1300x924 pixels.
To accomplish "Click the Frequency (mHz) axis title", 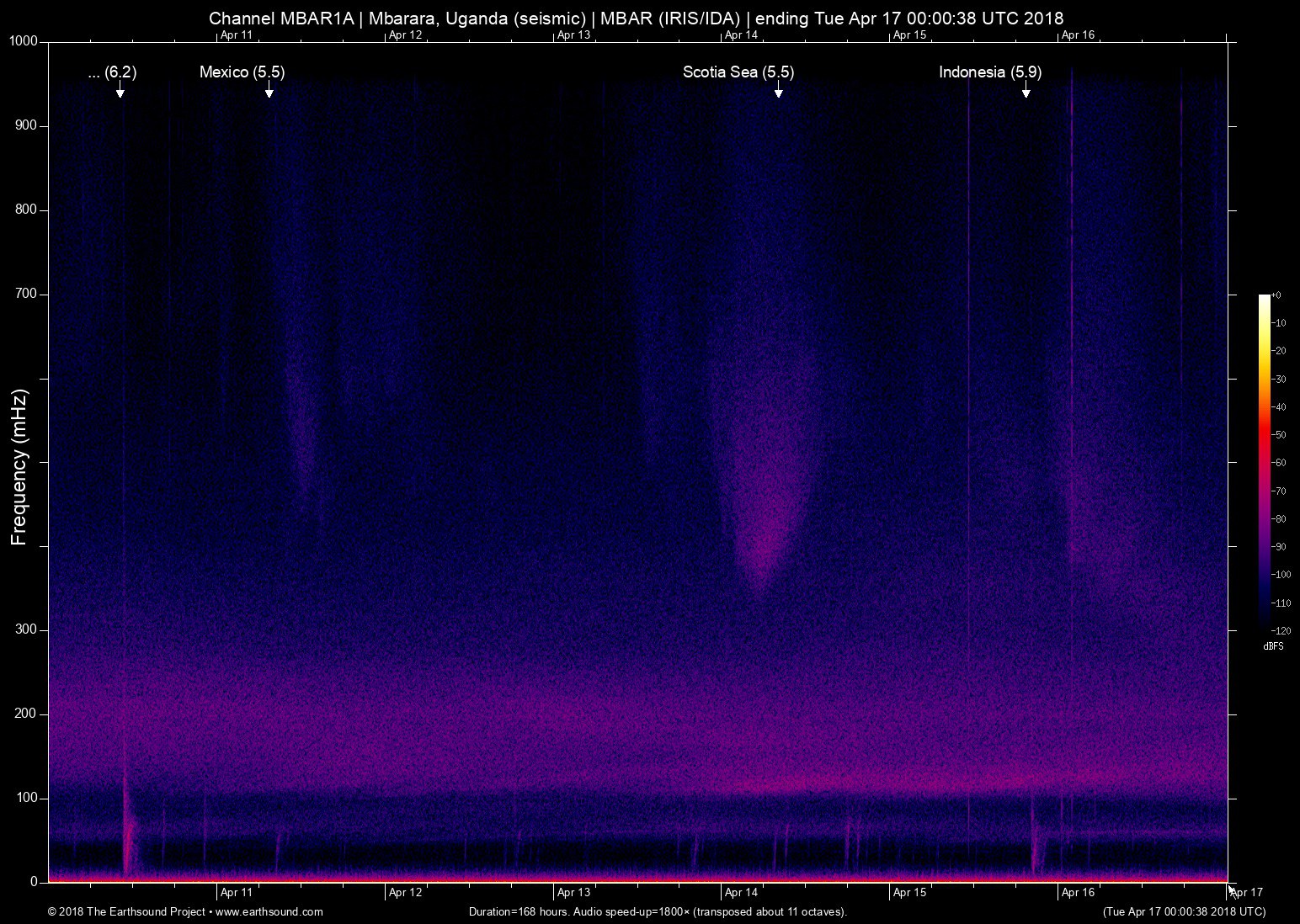I will [x=19, y=467].
